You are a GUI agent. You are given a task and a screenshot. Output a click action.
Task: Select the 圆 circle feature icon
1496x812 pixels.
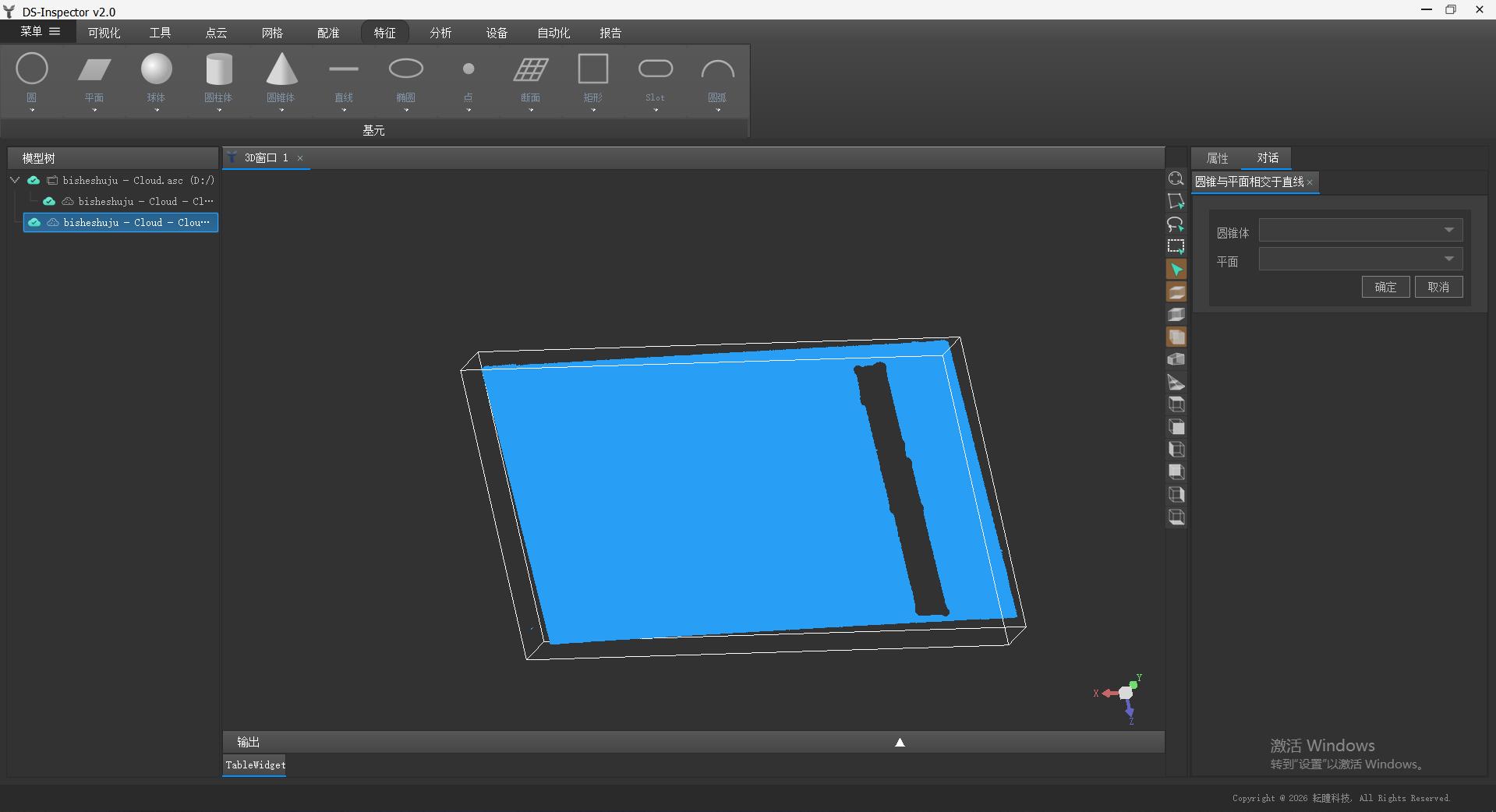tap(32, 69)
